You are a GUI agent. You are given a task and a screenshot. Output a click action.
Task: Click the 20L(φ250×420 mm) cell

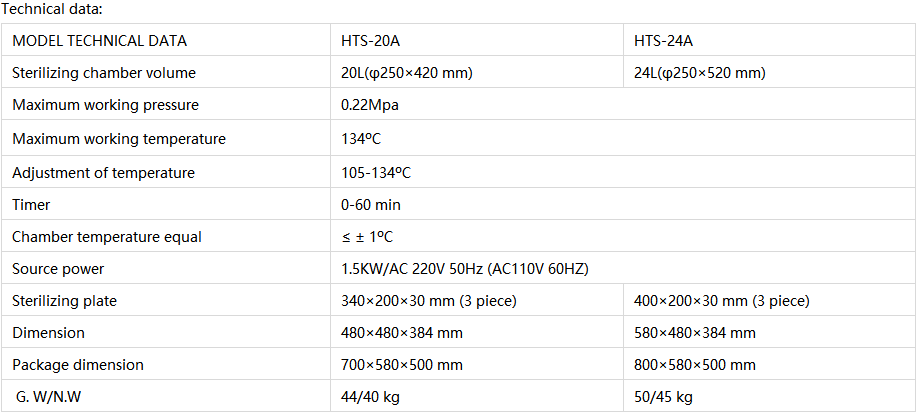tap(406, 73)
